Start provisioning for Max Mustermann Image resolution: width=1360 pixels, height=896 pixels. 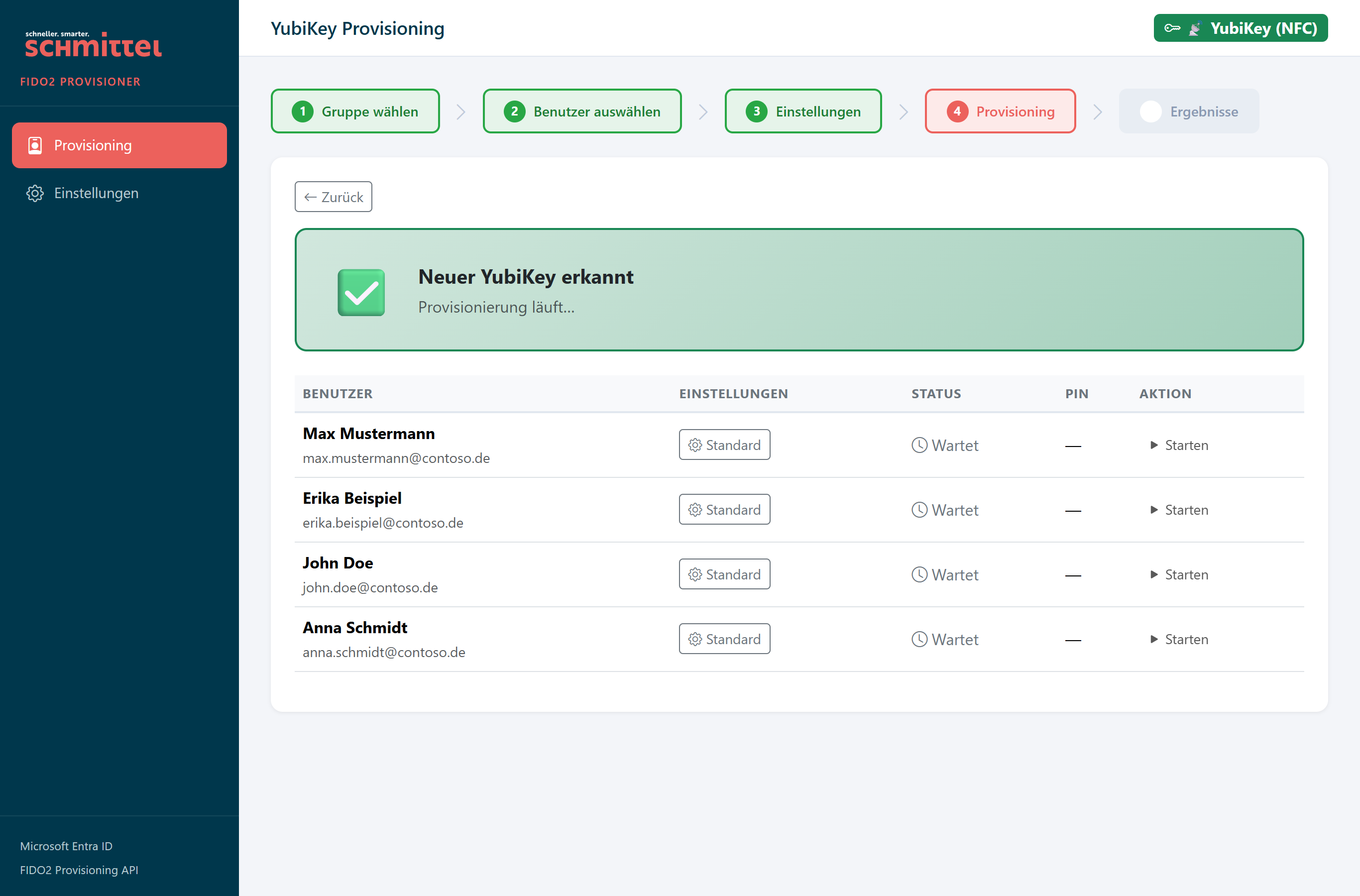[1179, 445]
